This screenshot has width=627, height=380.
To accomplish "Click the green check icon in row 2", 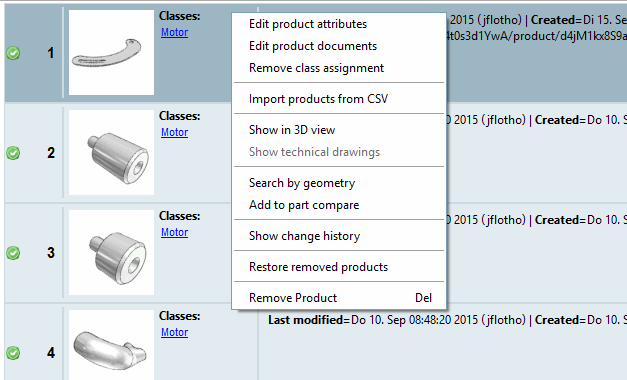I will 13,153.
